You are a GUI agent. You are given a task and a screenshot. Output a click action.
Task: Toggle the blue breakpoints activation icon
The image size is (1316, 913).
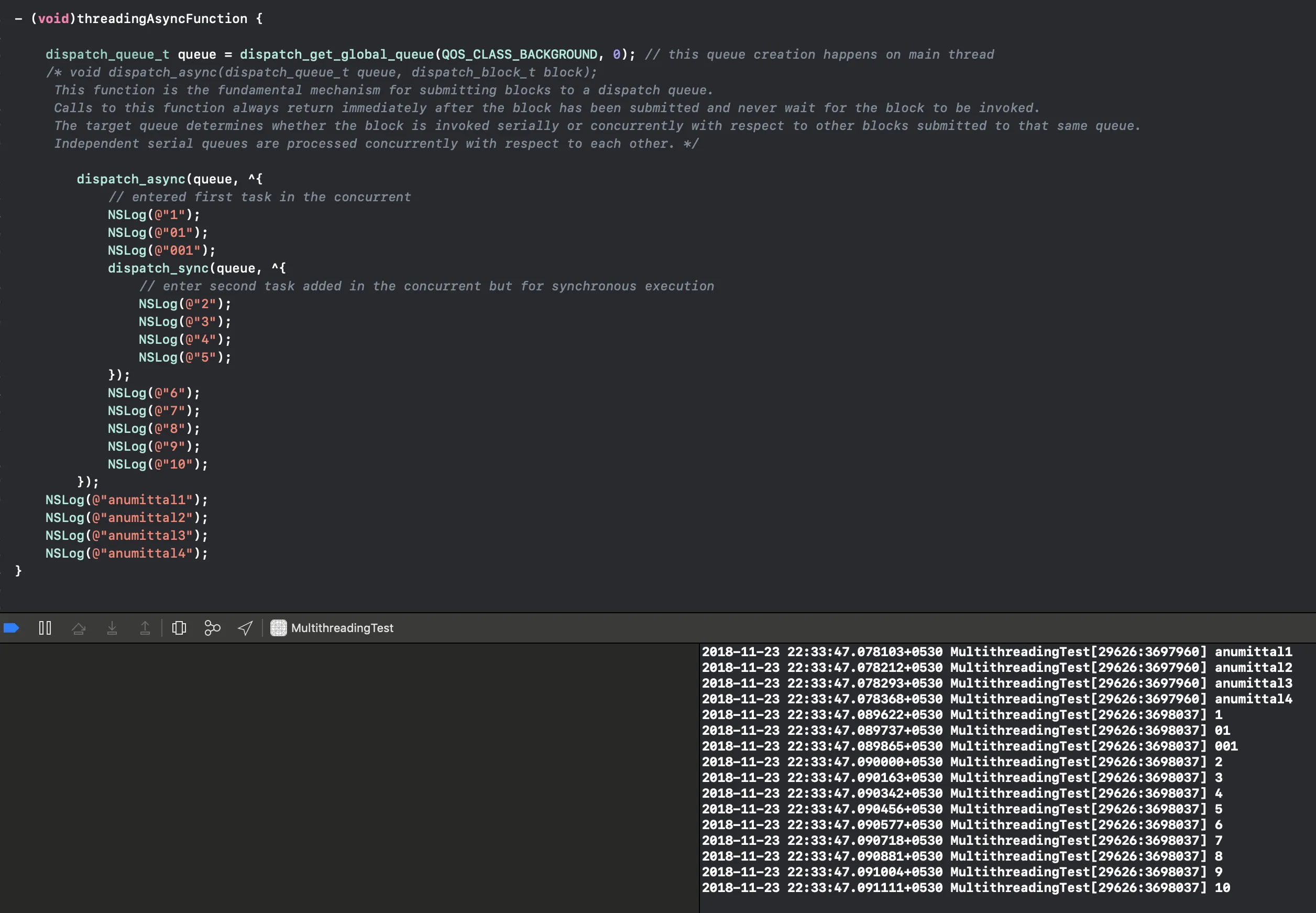coord(12,628)
